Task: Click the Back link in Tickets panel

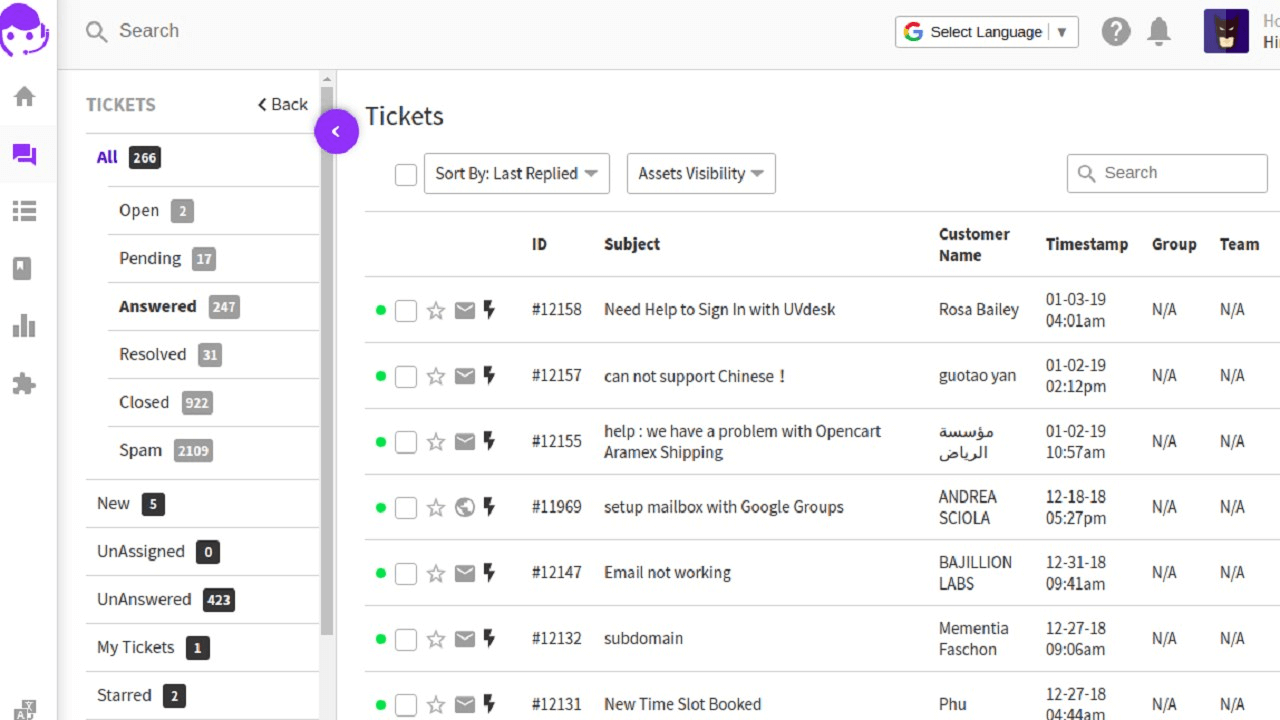Action: [283, 104]
